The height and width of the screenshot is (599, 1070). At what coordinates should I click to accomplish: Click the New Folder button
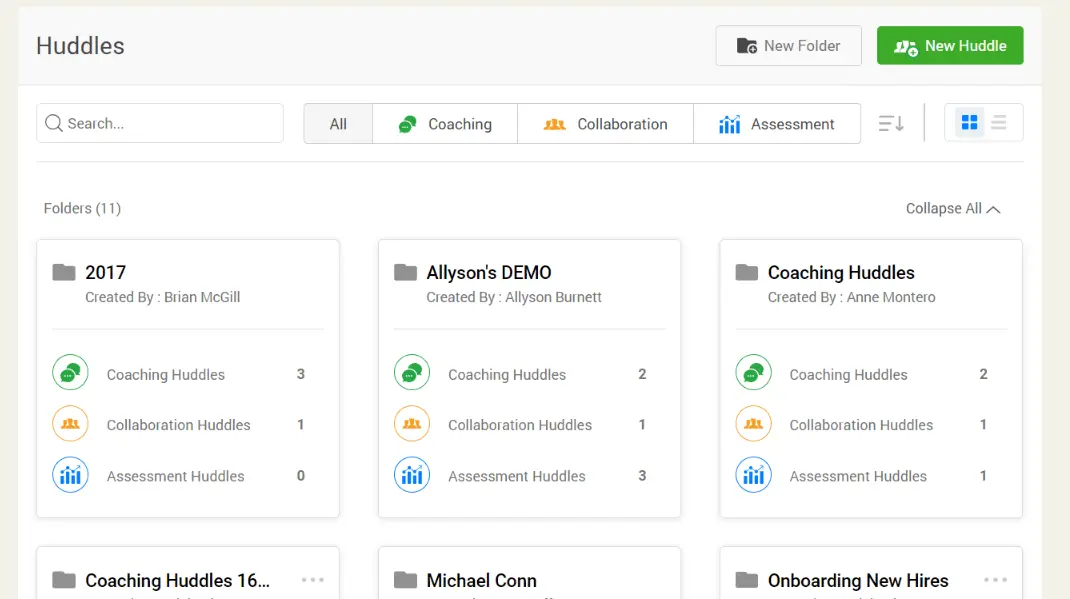788,46
